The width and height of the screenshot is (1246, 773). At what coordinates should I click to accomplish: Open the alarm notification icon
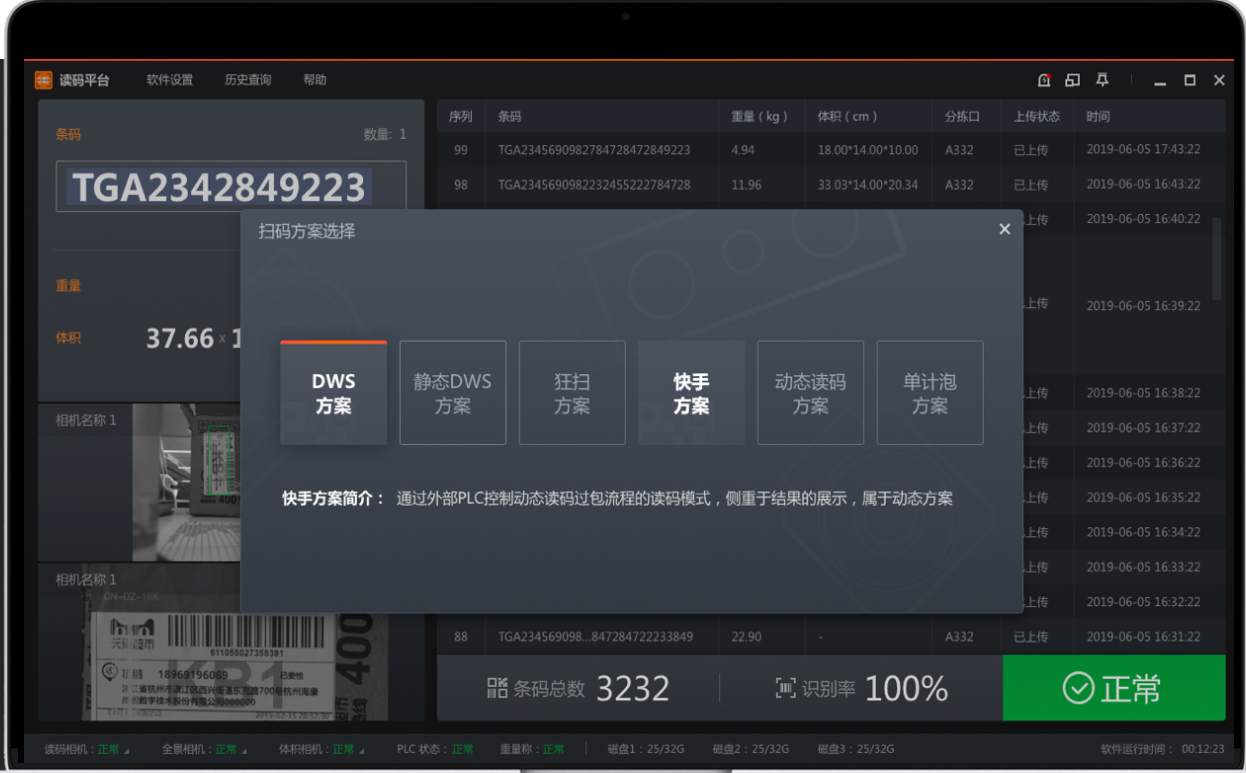pos(1044,80)
